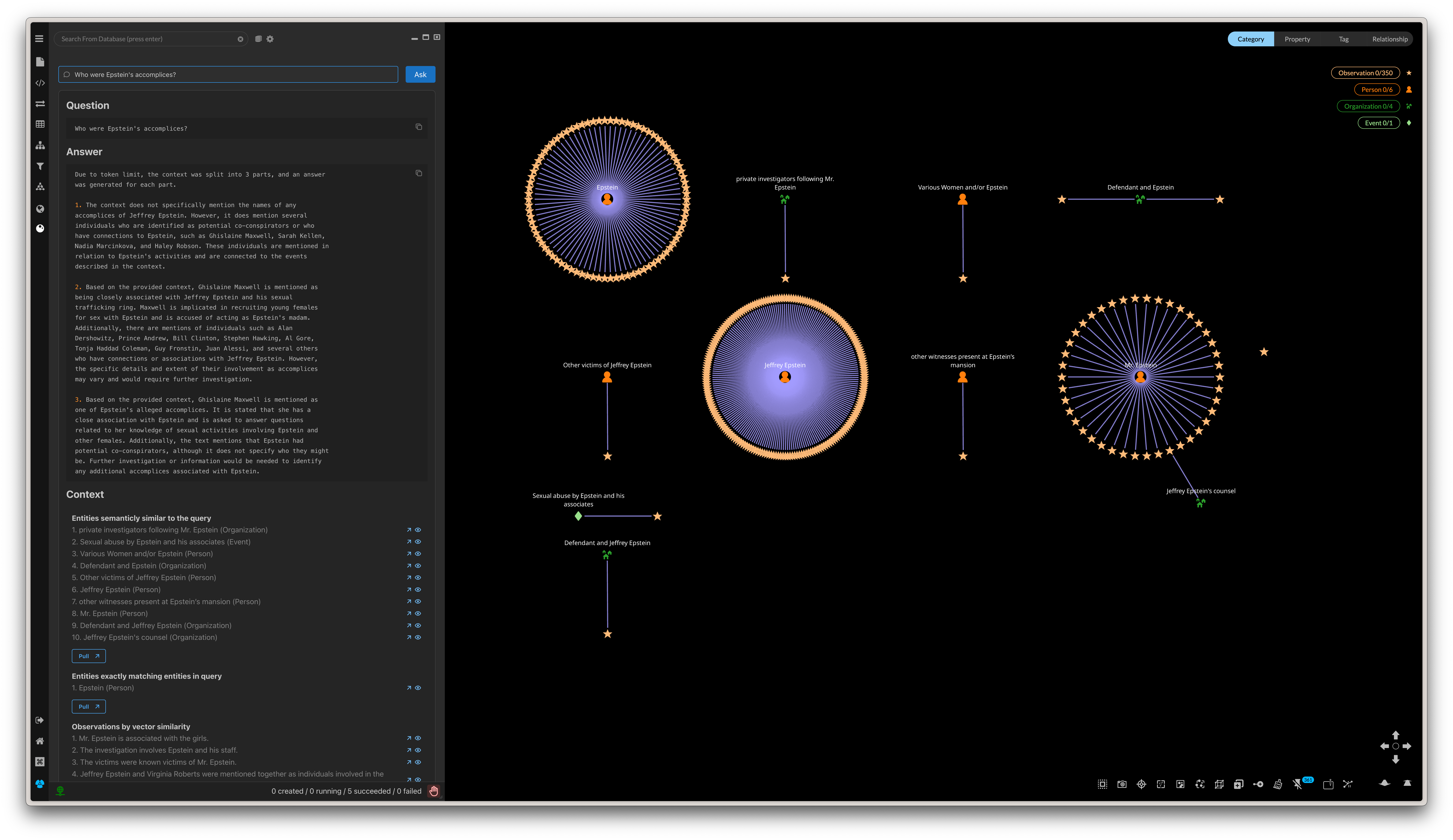Click the red stop hand icon
Viewport: 1453px width, 840px height.
tap(434, 791)
